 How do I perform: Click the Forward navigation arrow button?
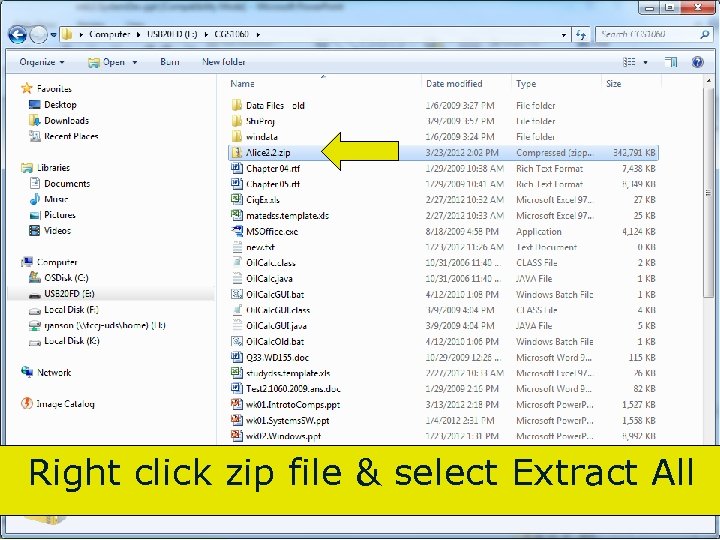tap(39, 34)
